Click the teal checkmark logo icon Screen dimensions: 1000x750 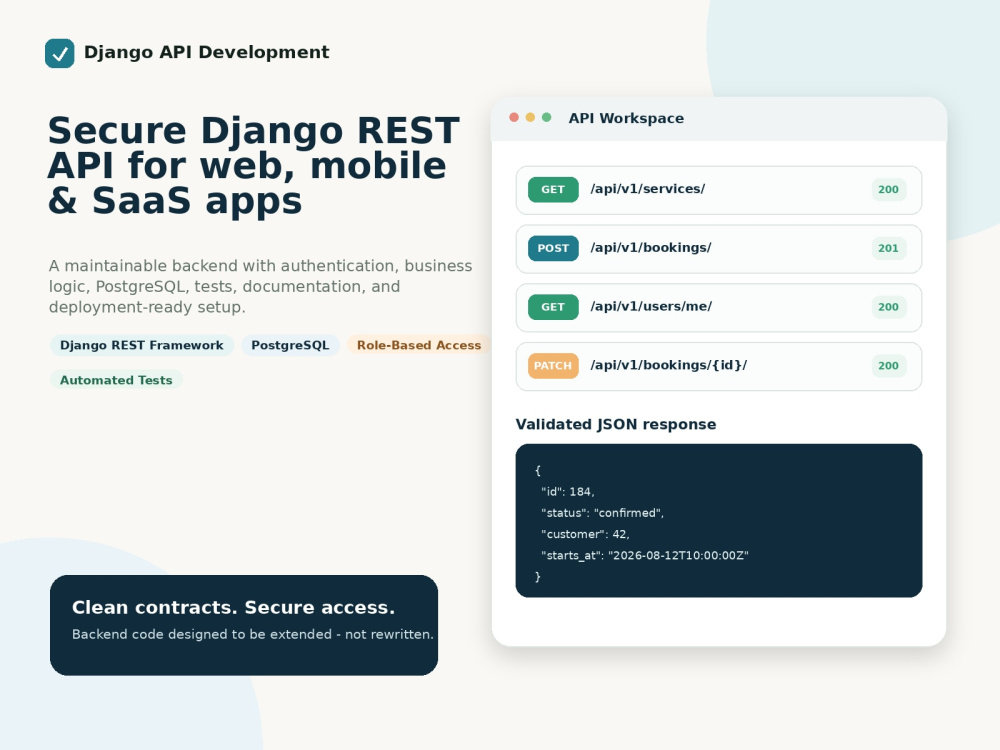pos(59,54)
